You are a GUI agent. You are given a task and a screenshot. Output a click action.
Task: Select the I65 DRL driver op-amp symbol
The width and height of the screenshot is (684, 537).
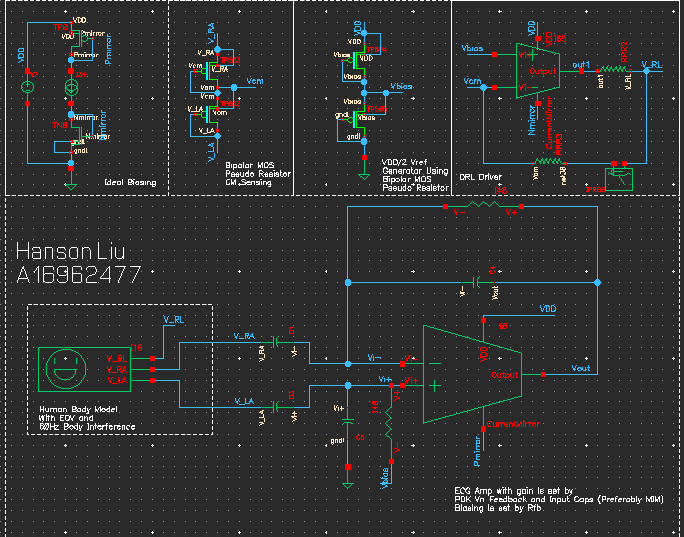coord(537,71)
